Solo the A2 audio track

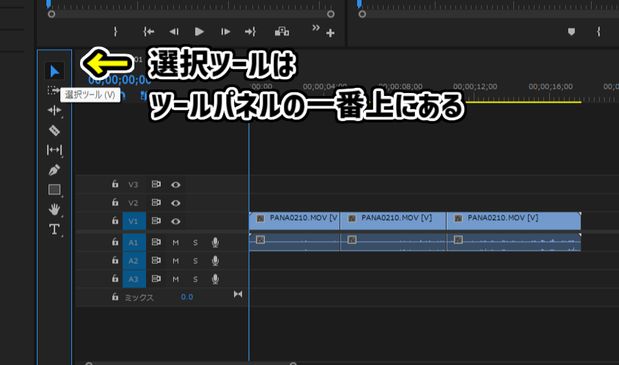click(x=195, y=261)
